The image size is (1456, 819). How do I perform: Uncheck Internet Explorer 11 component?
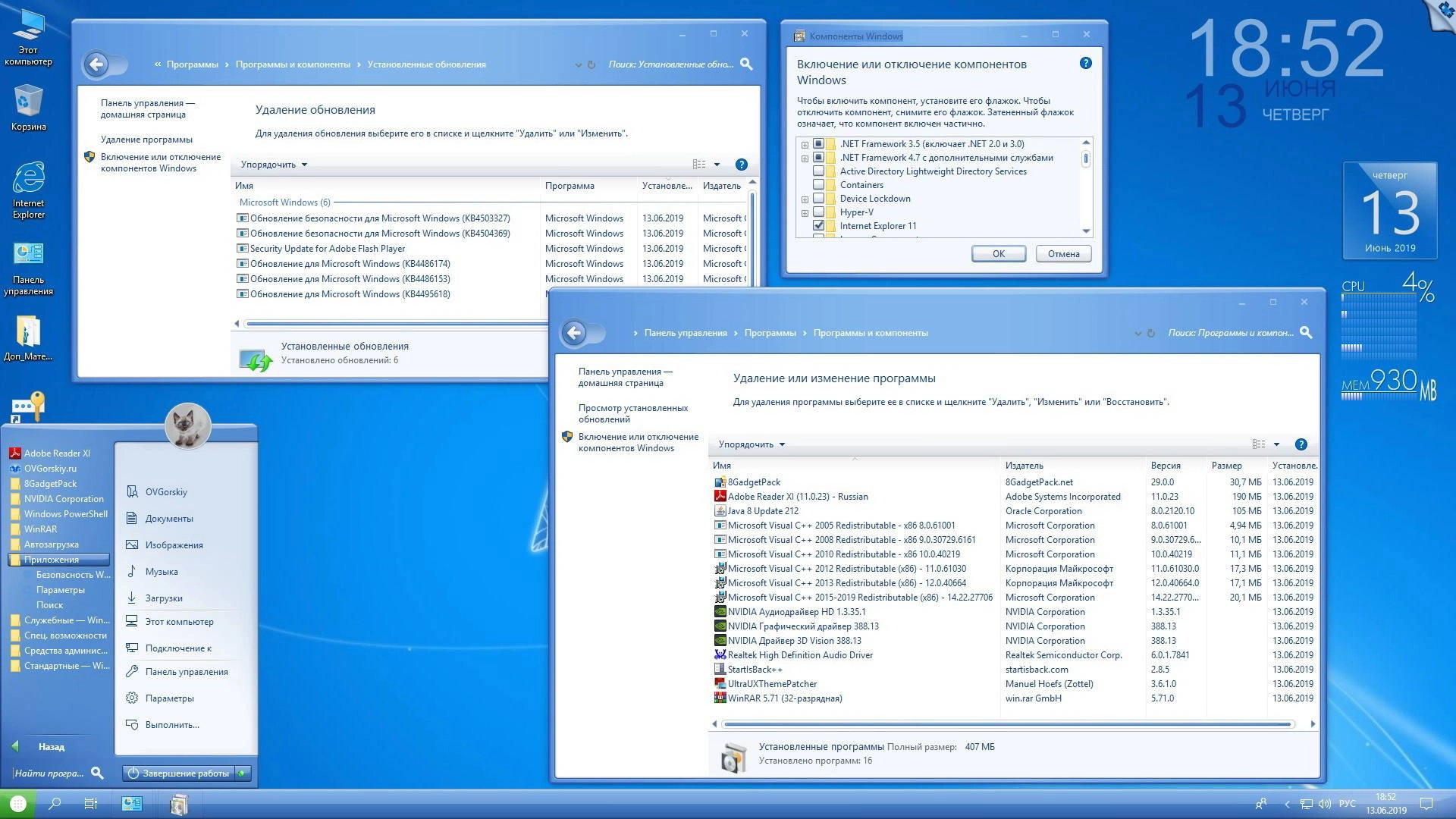click(820, 225)
